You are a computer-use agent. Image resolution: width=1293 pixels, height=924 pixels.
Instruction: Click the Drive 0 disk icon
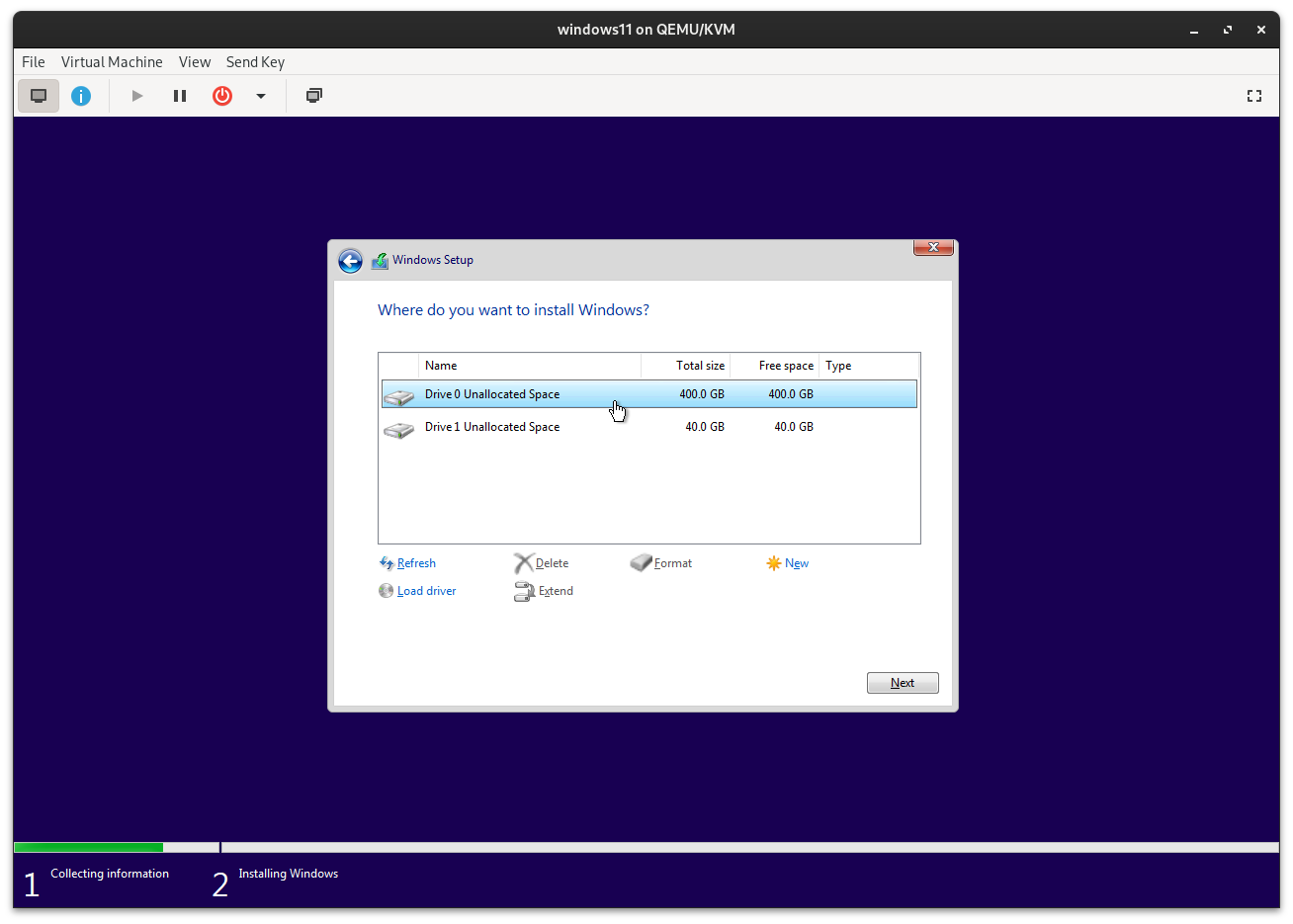tap(398, 396)
